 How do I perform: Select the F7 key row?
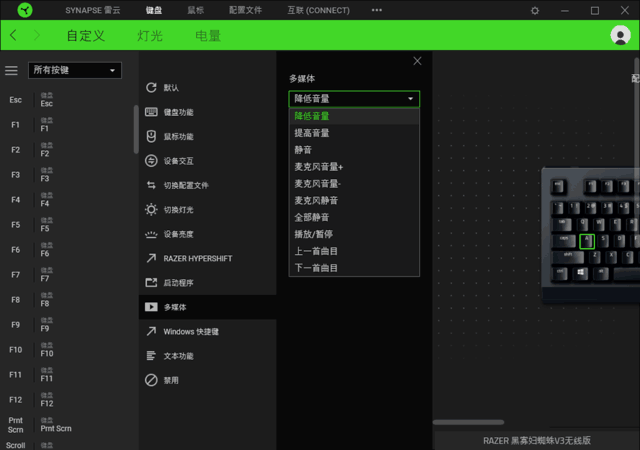click(x=67, y=275)
